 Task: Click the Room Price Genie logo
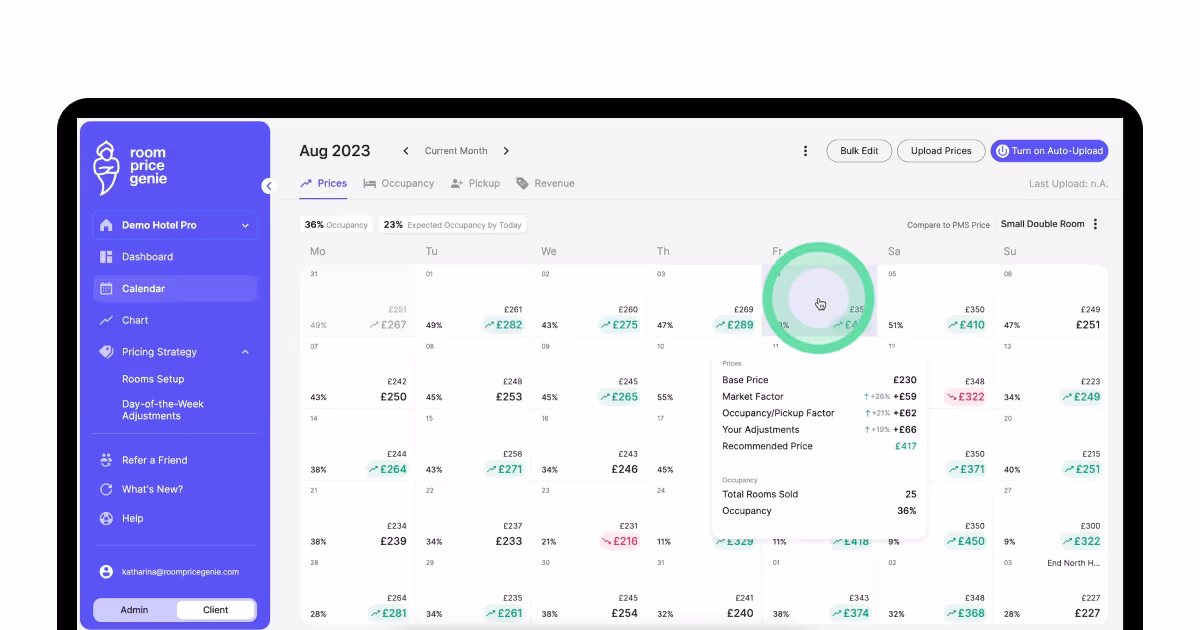click(130, 167)
